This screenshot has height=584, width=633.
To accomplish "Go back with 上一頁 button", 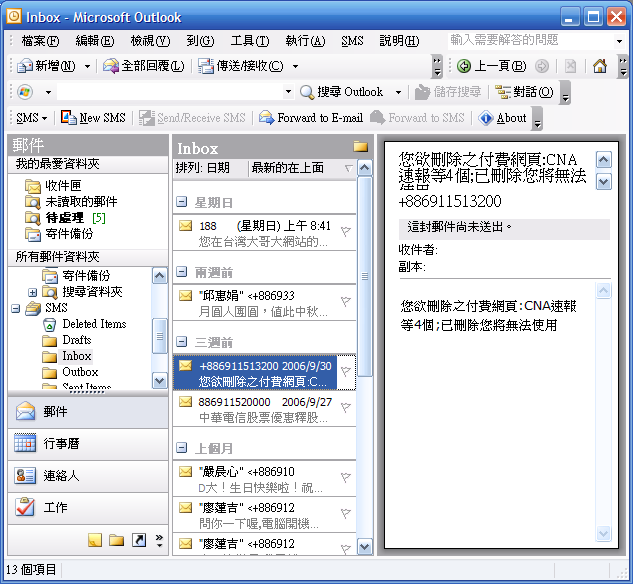I will pos(491,66).
